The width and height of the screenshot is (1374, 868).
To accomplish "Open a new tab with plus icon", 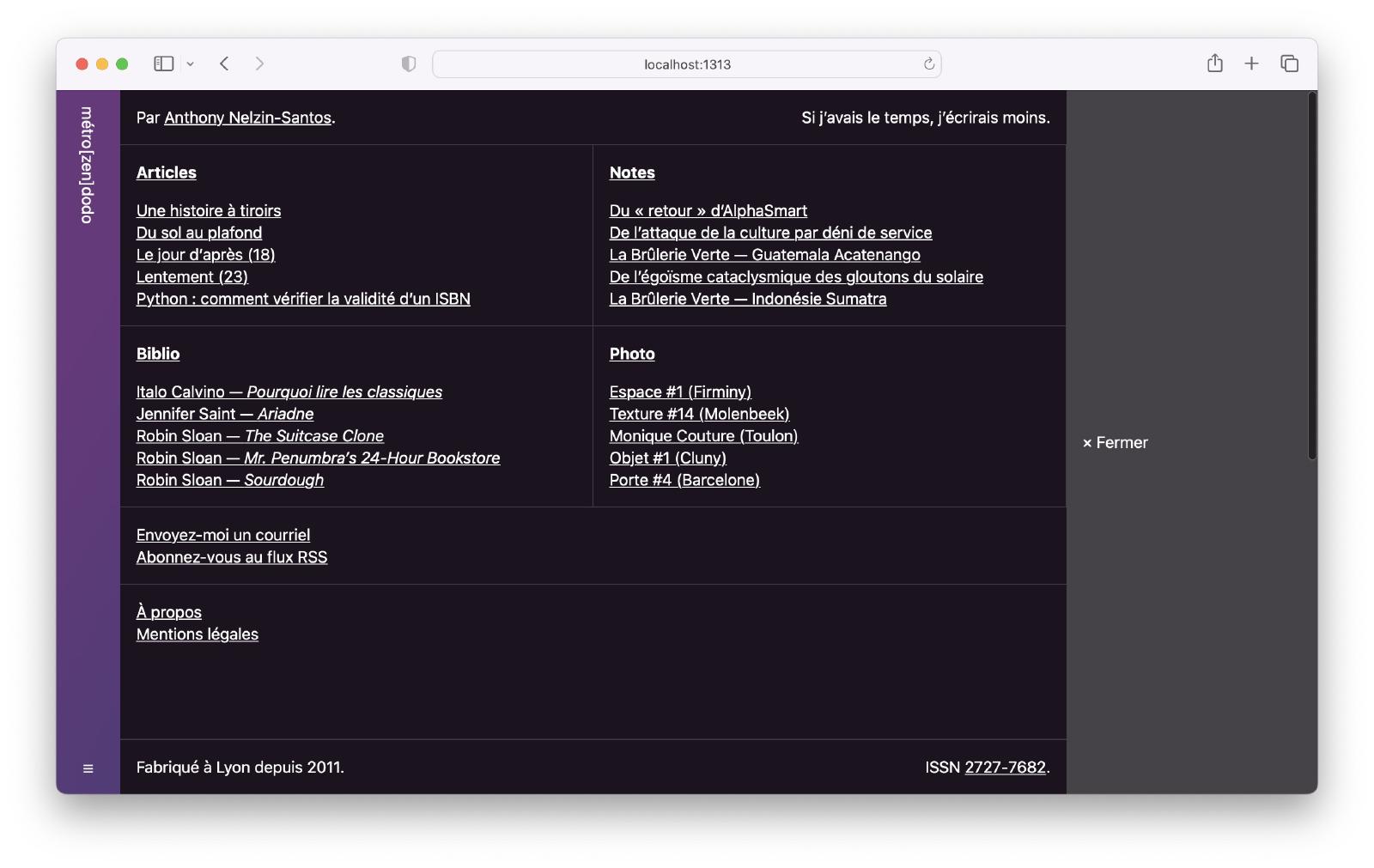I will pyautogui.click(x=1251, y=64).
